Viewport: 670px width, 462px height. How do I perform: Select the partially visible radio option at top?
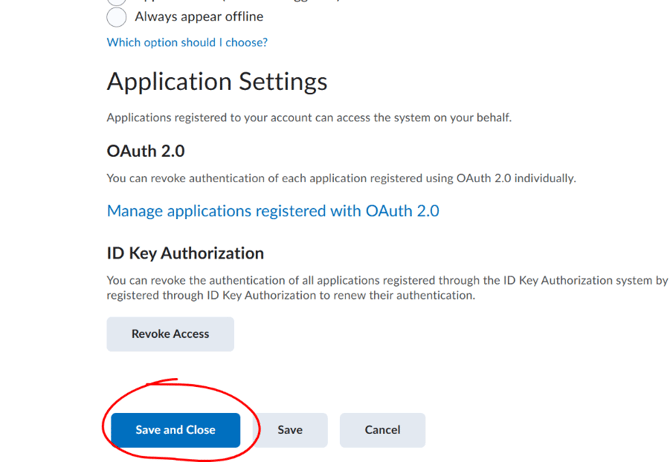point(116,2)
